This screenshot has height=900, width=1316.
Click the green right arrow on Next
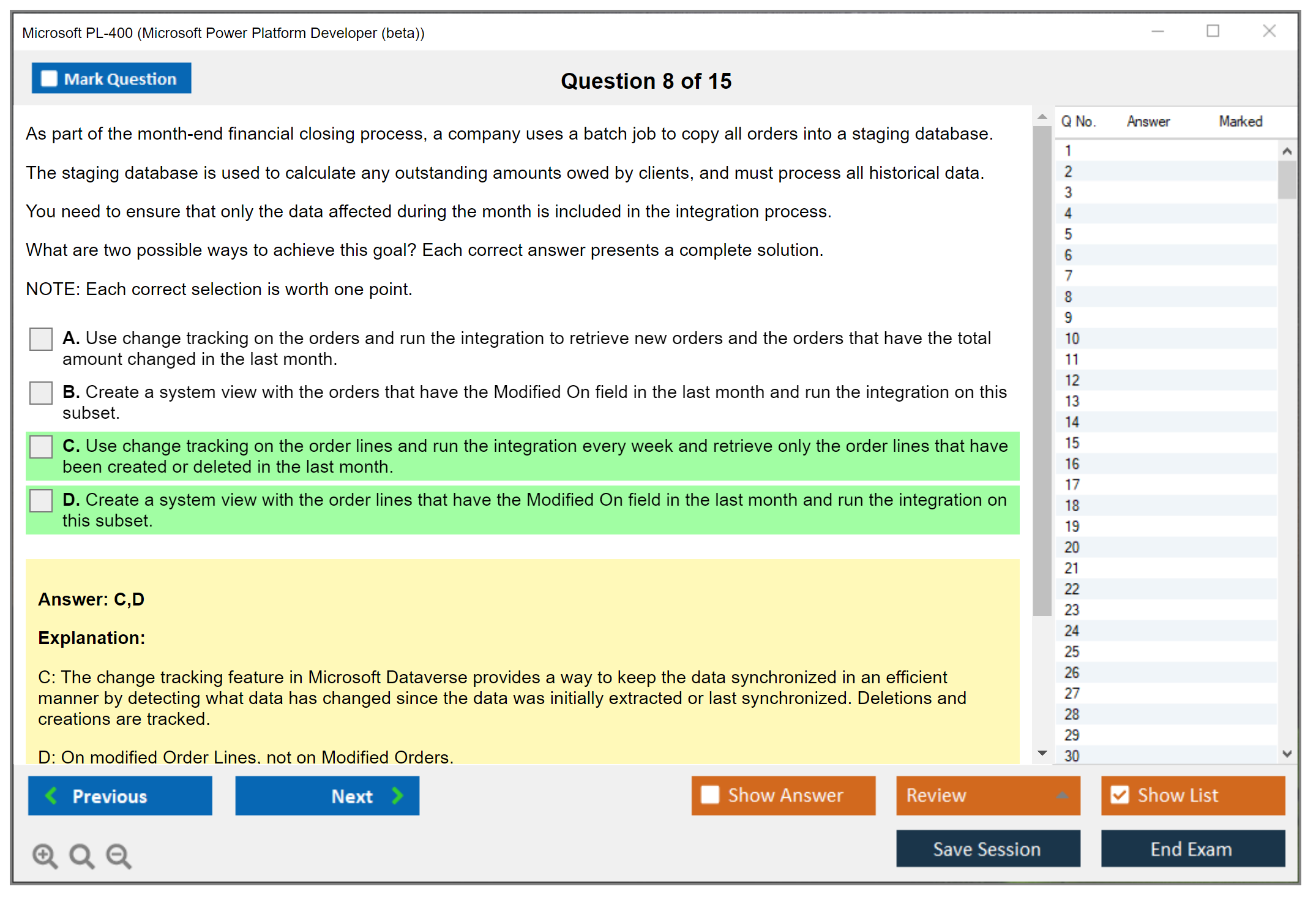[x=397, y=795]
